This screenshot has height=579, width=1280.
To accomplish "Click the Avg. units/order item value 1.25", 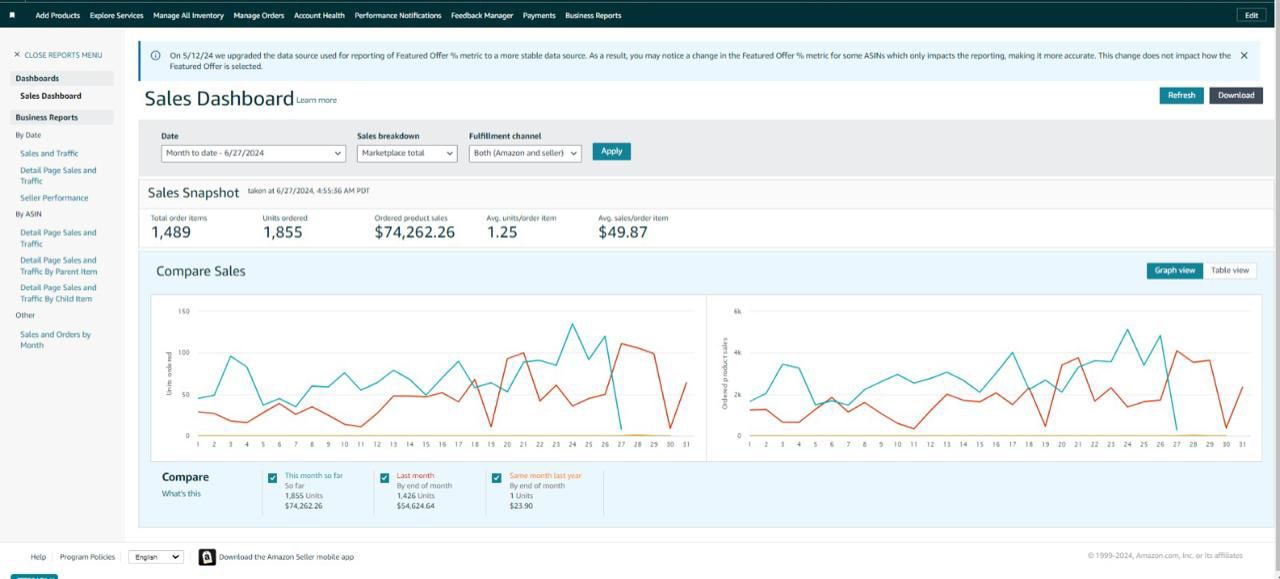I will [x=502, y=232].
